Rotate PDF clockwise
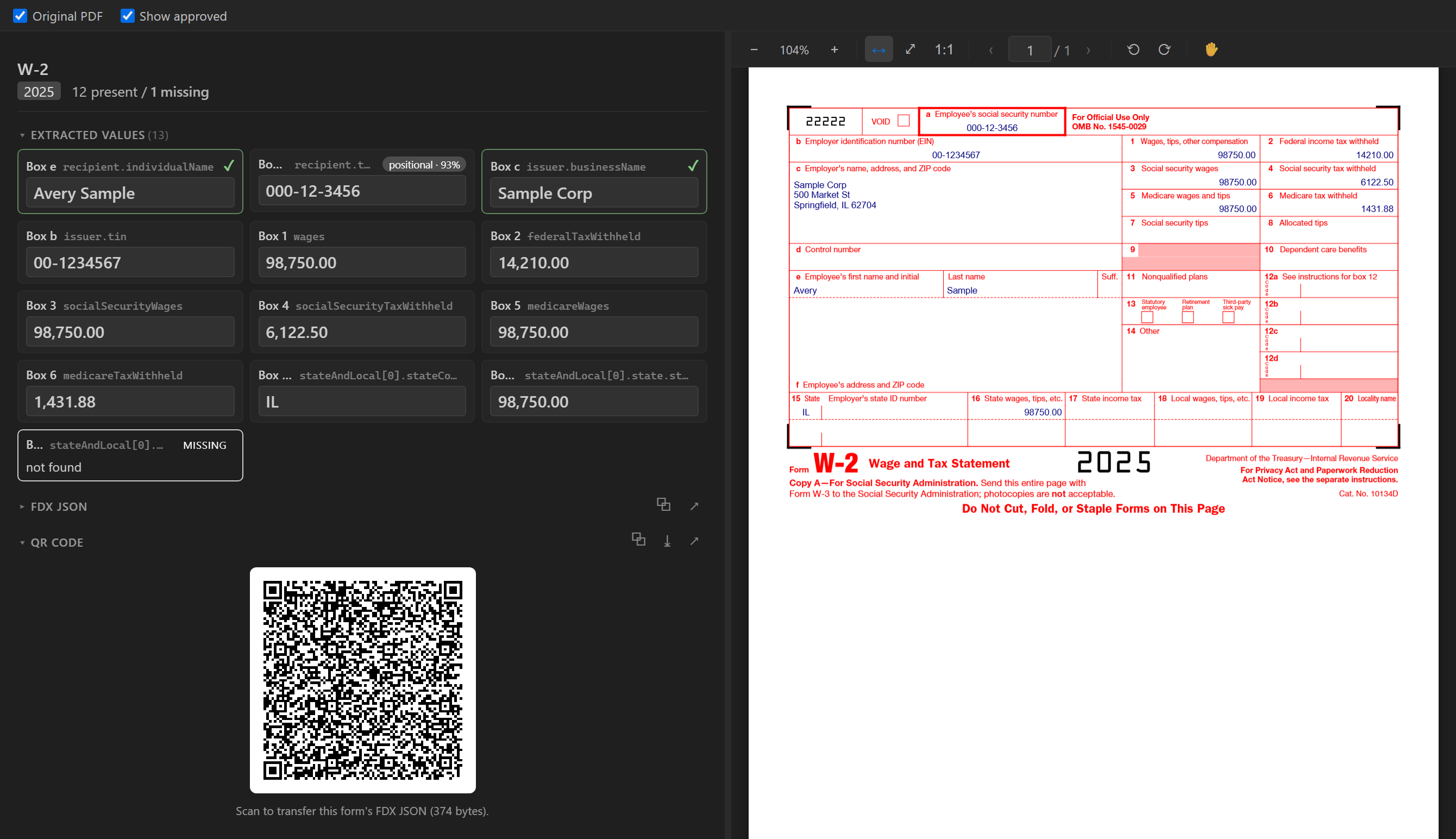This screenshot has width=1456, height=839. 1164,49
